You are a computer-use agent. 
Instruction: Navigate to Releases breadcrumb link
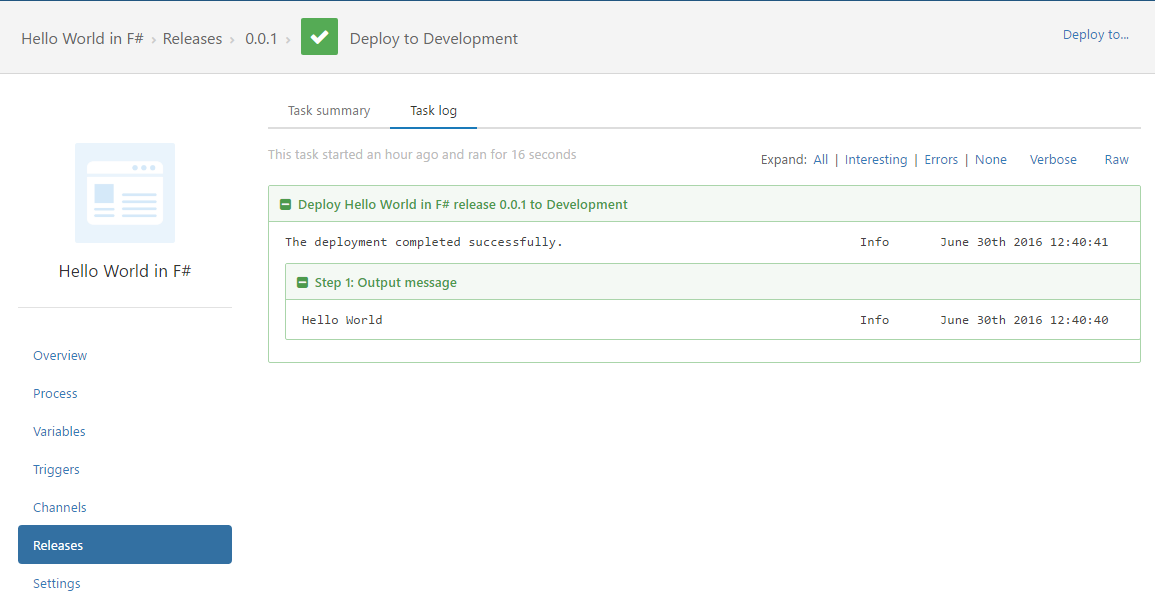click(x=192, y=39)
